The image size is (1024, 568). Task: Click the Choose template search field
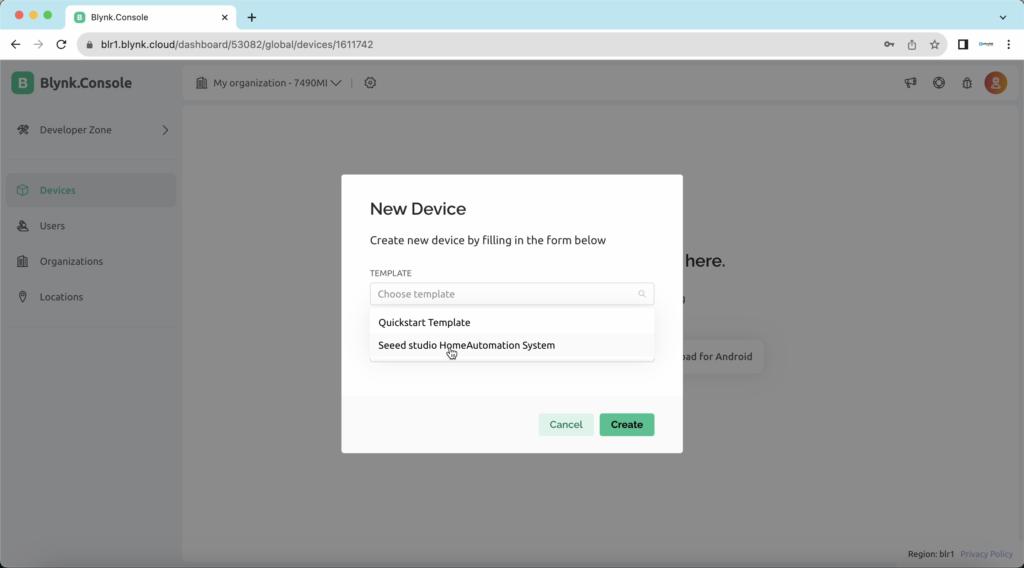click(511, 294)
